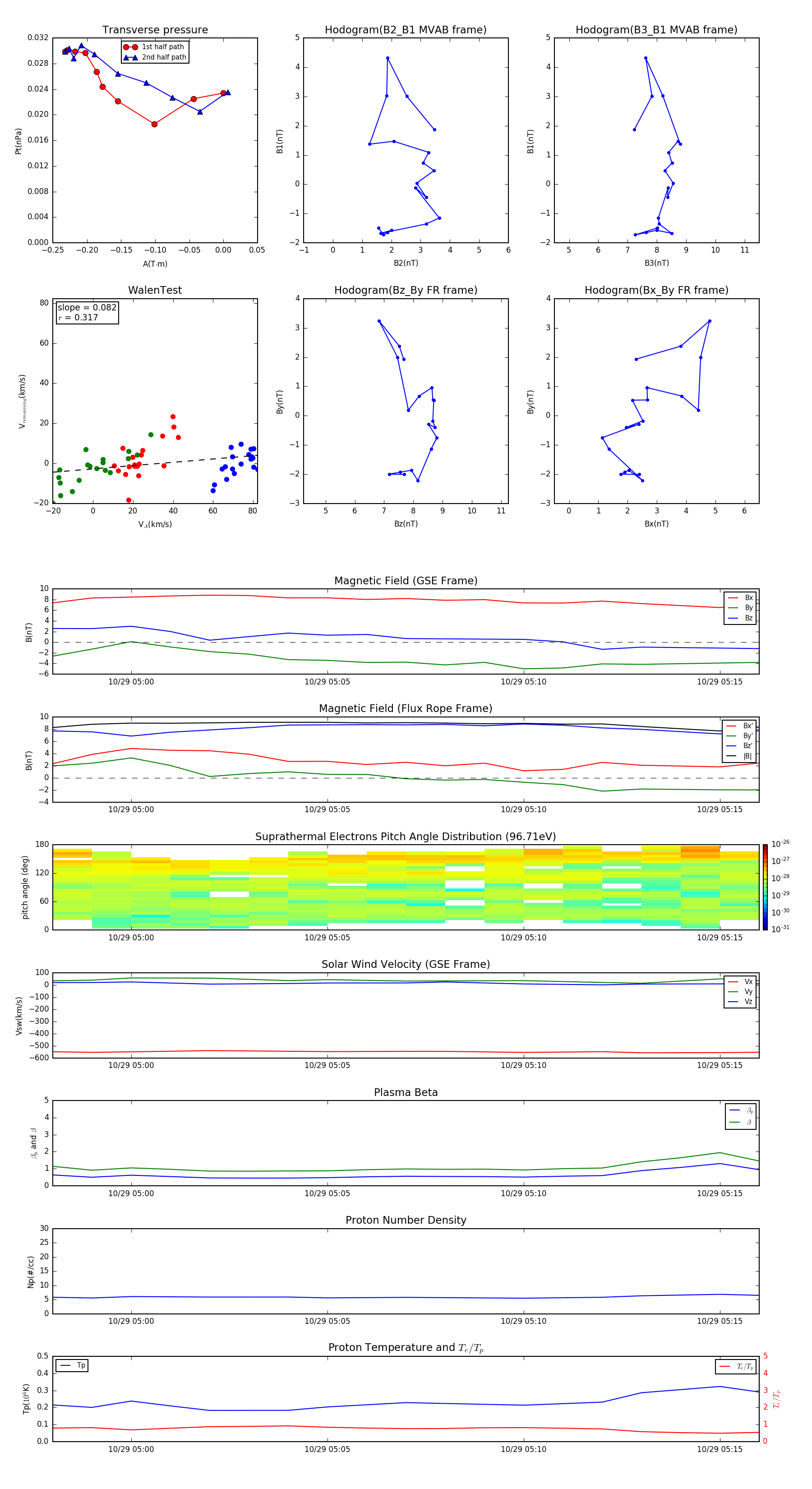Select the Bx' entry in the flux rope legend

(x=740, y=726)
